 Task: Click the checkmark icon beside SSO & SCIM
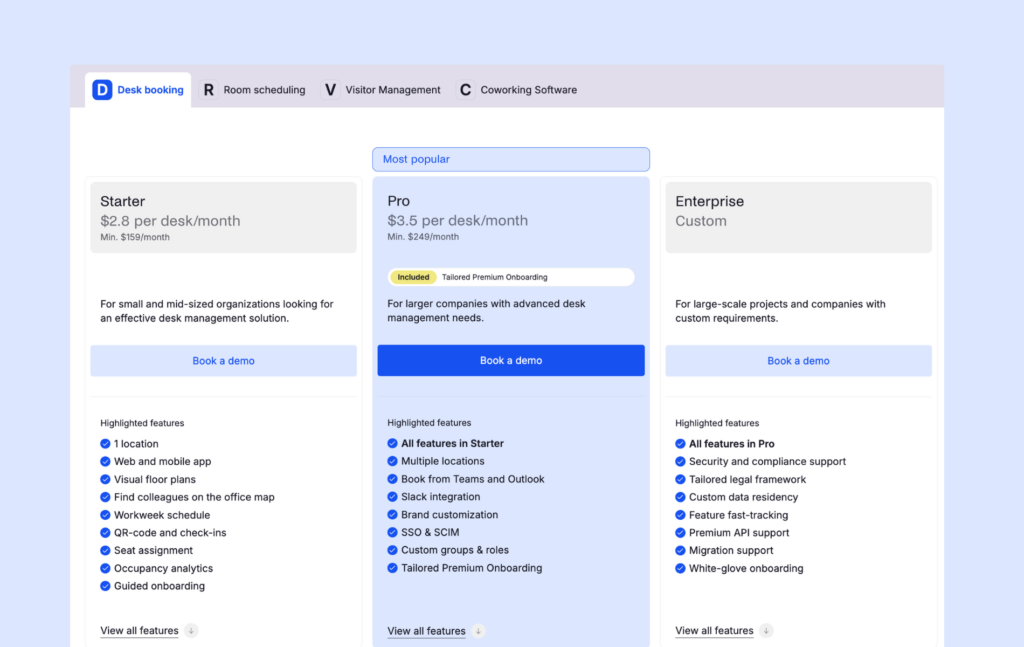coord(392,533)
